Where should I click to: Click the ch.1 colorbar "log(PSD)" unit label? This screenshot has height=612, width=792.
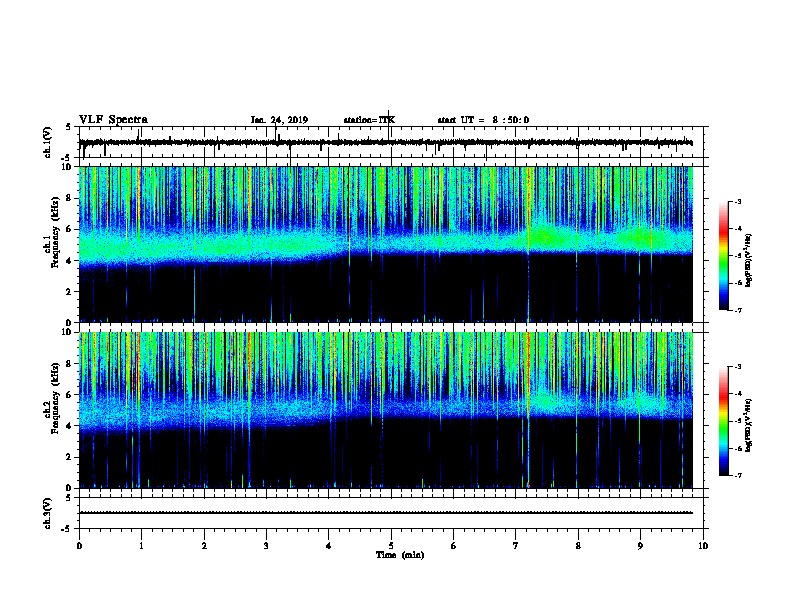(x=748, y=260)
